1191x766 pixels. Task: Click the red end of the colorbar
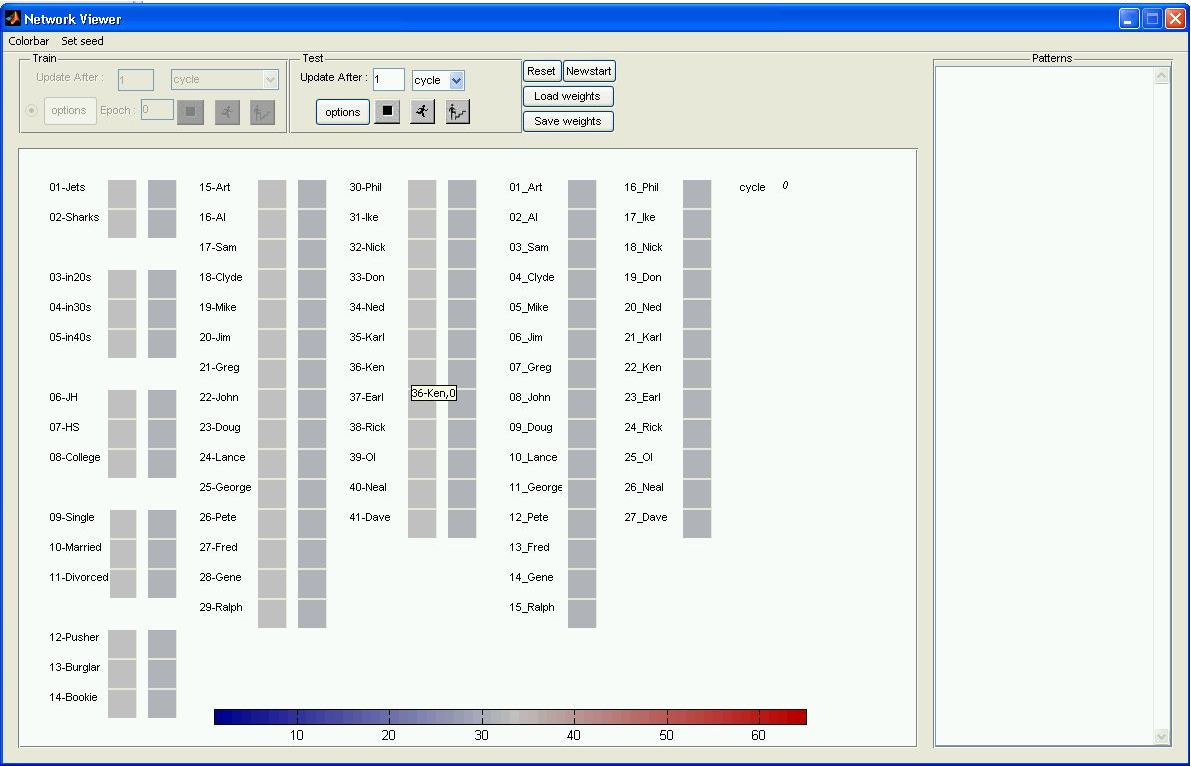[797, 716]
